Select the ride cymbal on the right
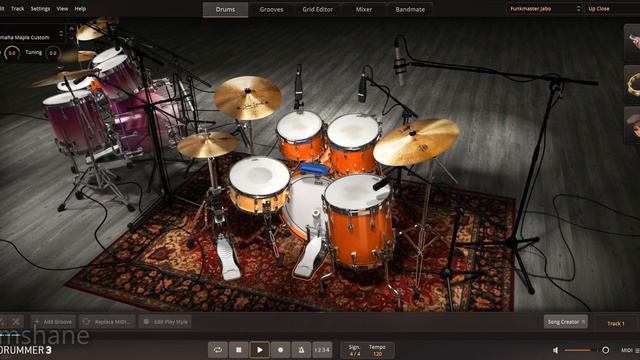The width and height of the screenshot is (640, 360). (416, 141)
